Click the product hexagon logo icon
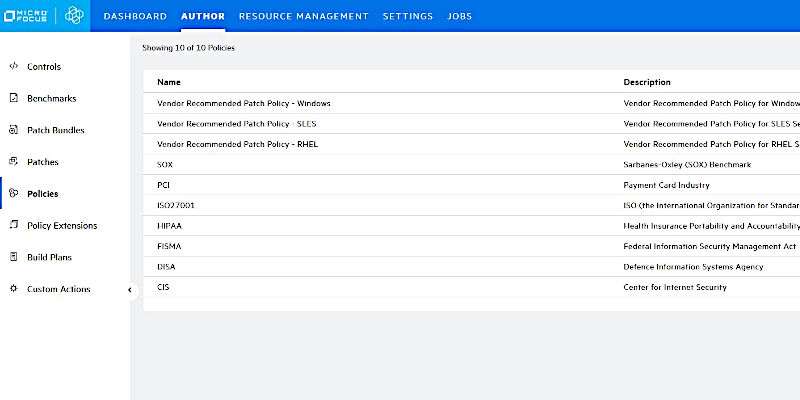This screenshot has height=400, width=800. (74, 15)
